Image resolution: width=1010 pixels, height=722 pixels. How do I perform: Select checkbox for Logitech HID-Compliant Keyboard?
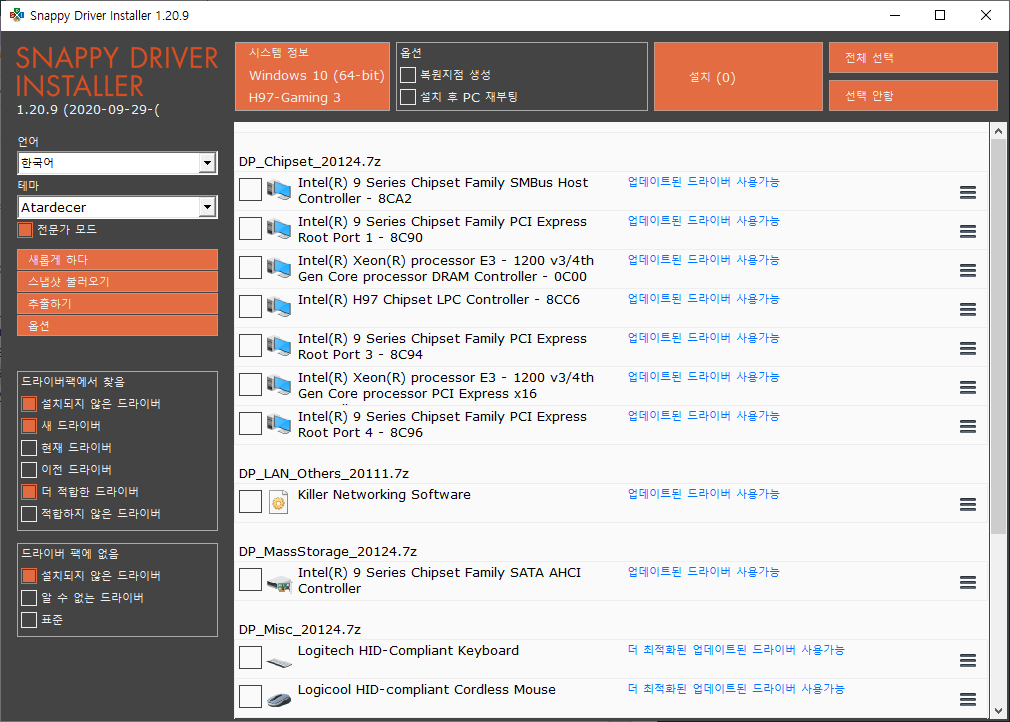(x=250, y=658)
